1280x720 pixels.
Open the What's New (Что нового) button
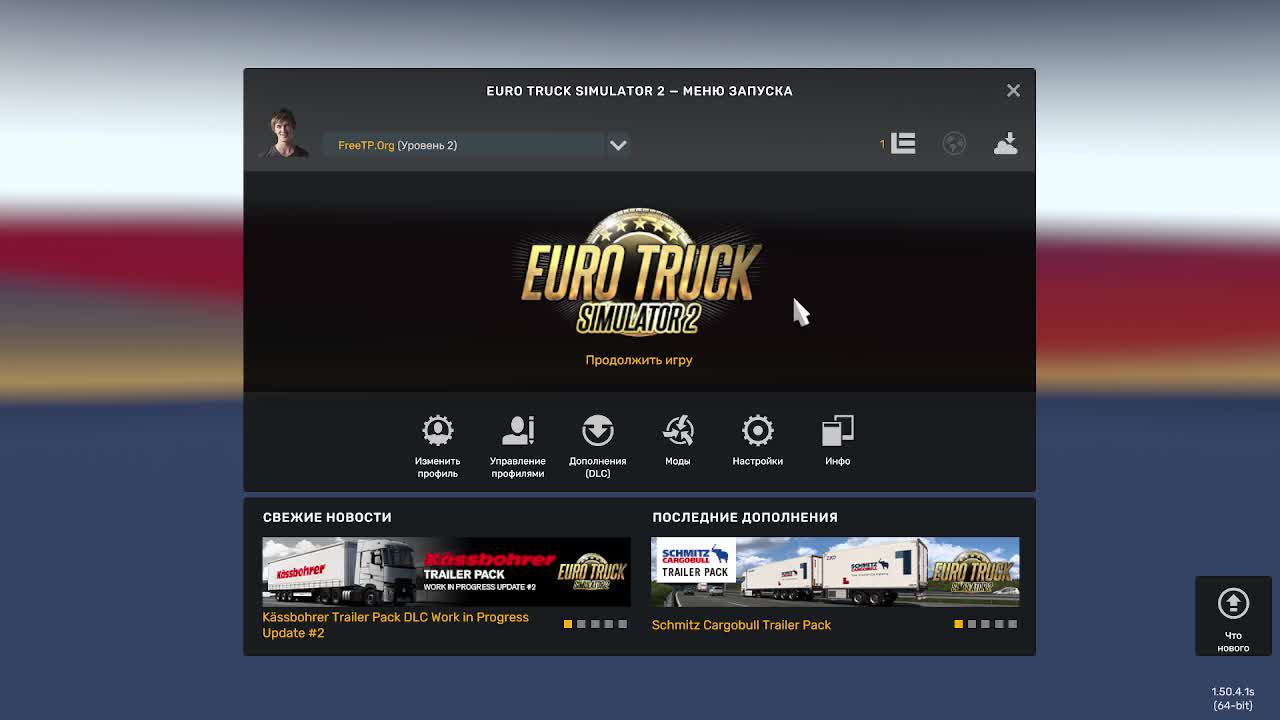(1233, 616)
